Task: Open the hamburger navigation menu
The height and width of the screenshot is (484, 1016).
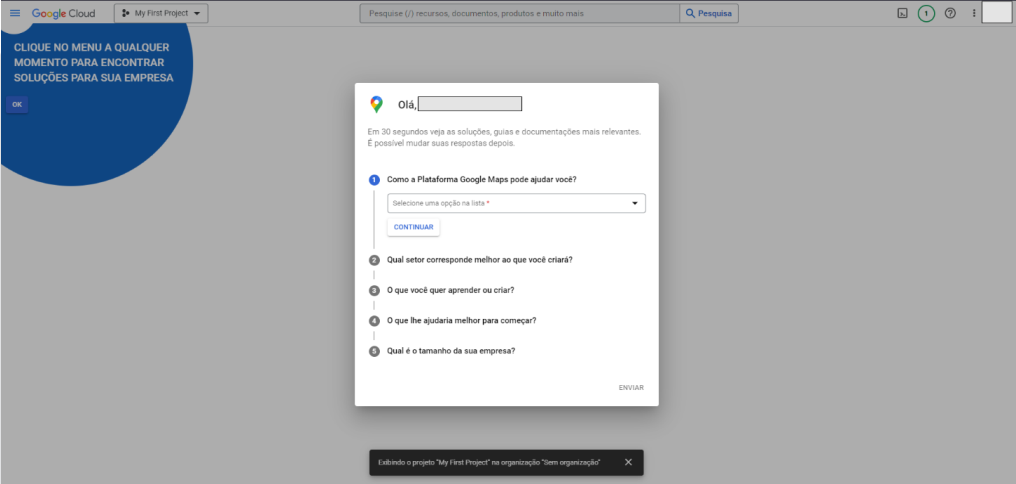Action: (15, 13)
